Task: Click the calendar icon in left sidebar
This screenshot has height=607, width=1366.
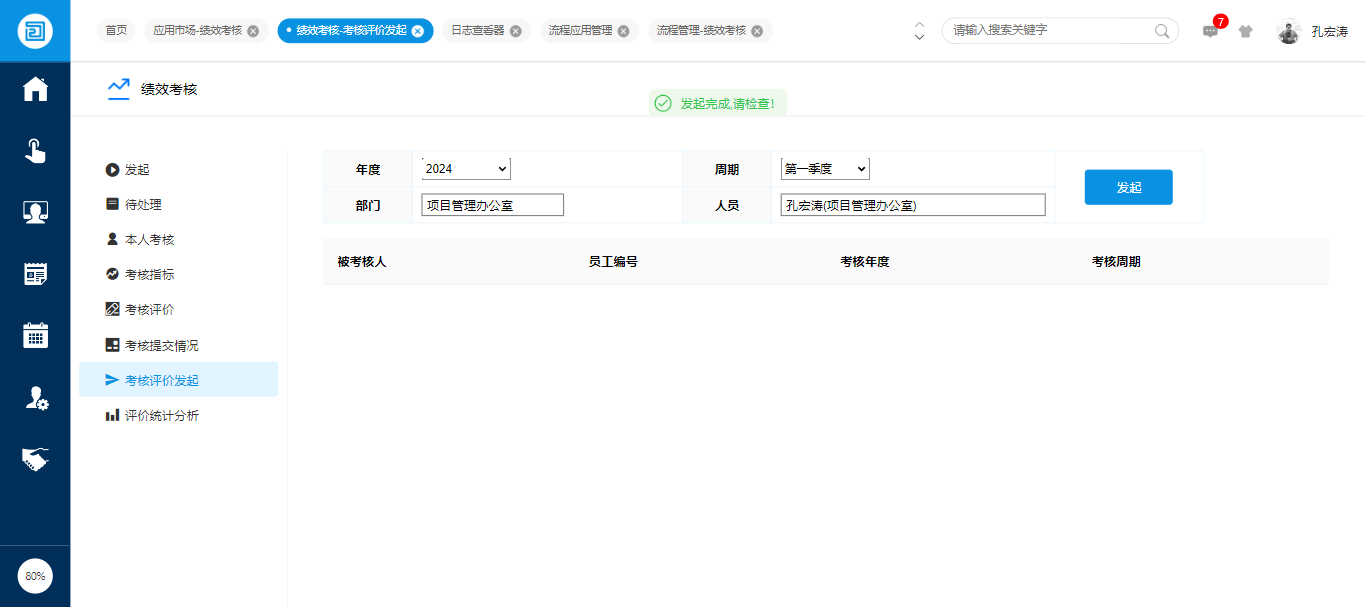Action: (x=35, y=335)
